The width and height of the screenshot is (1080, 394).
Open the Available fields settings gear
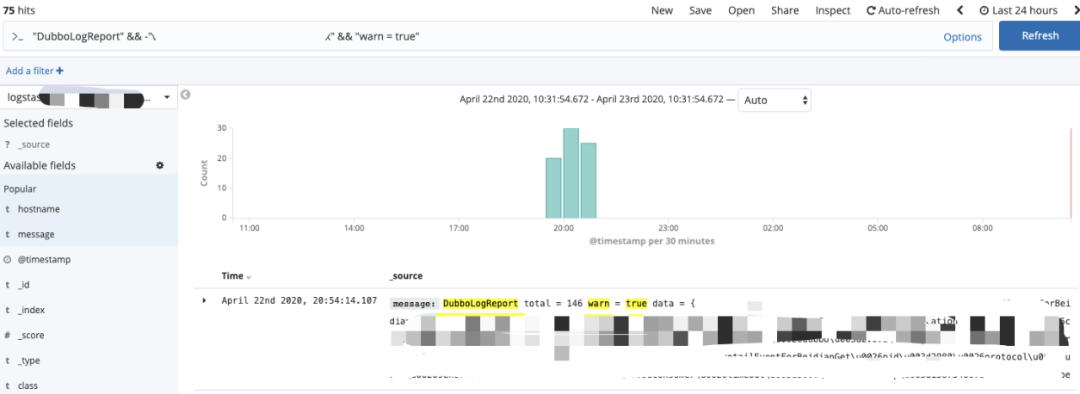click(x=160, y=165)
